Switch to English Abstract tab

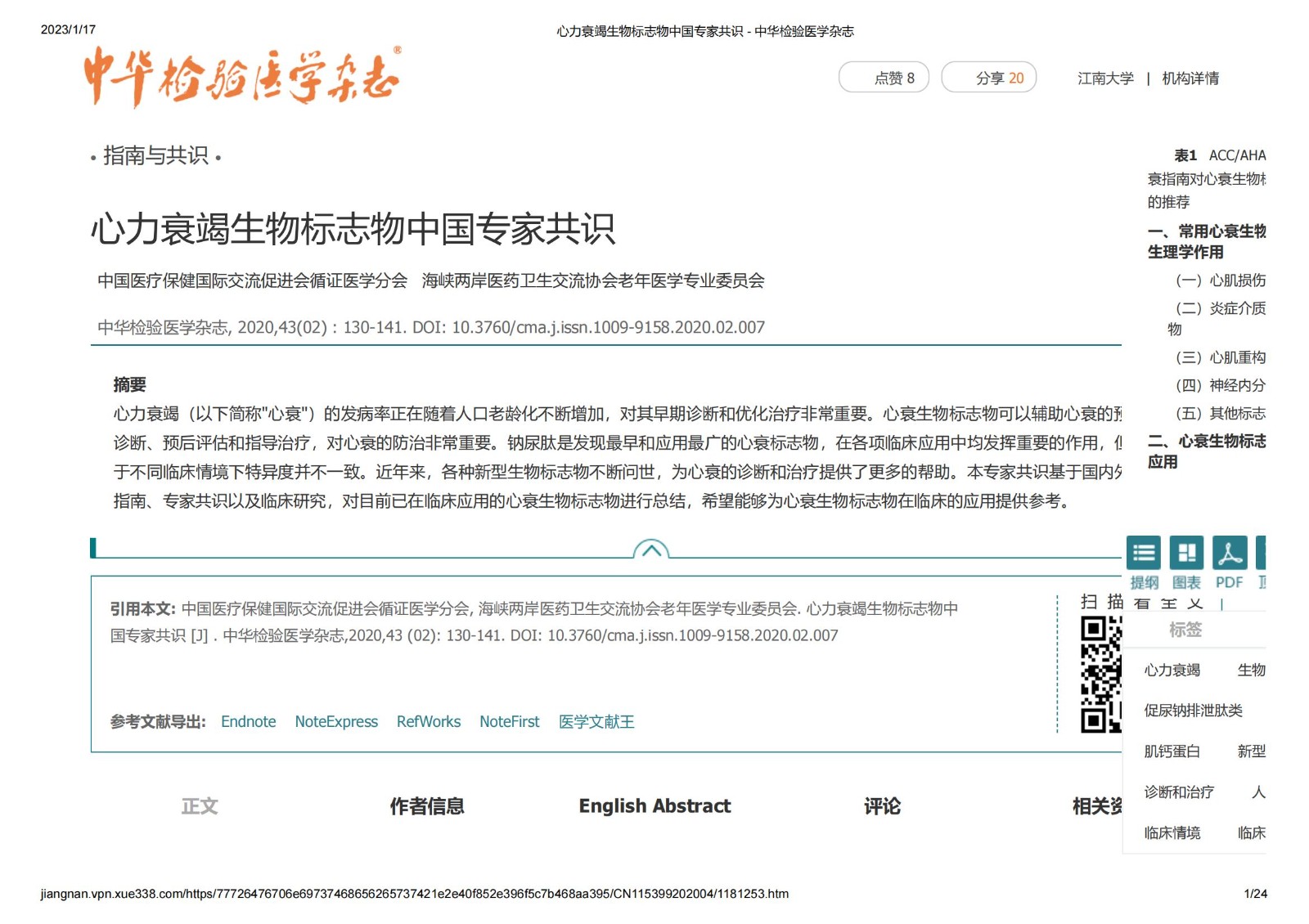tap(654, 806)
